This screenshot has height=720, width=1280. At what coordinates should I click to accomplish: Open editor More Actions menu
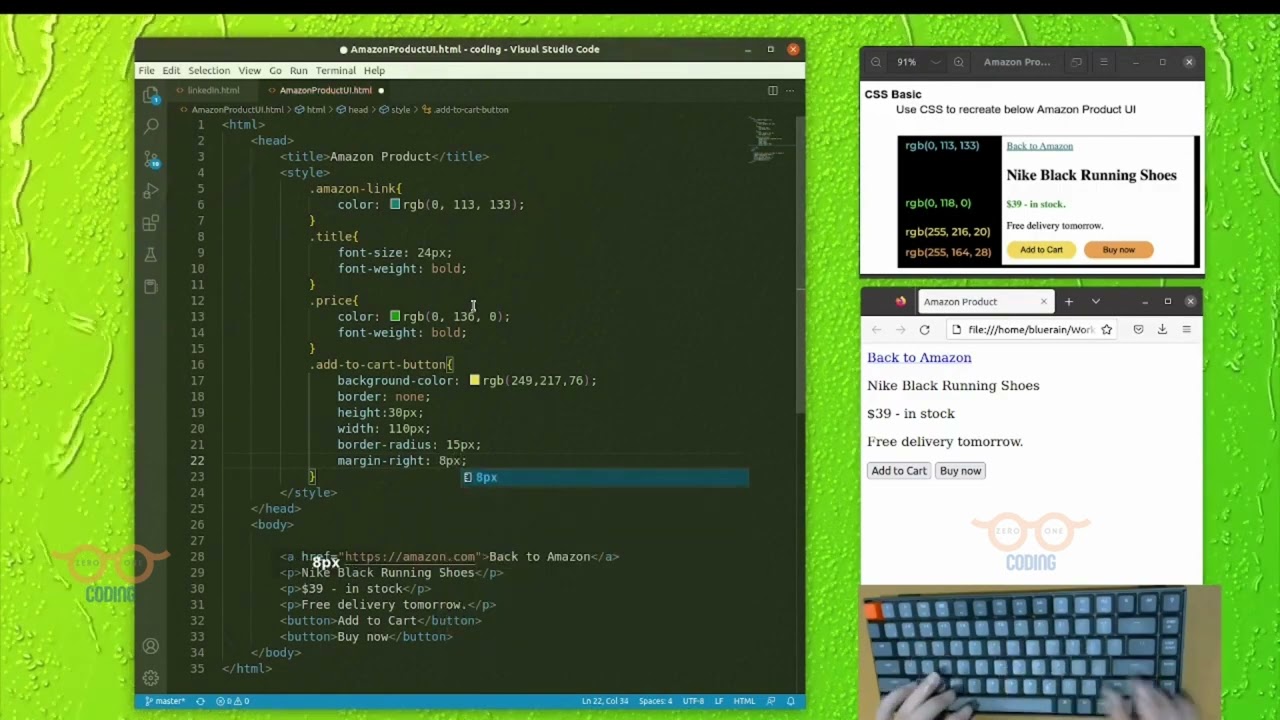coord(790,90)
